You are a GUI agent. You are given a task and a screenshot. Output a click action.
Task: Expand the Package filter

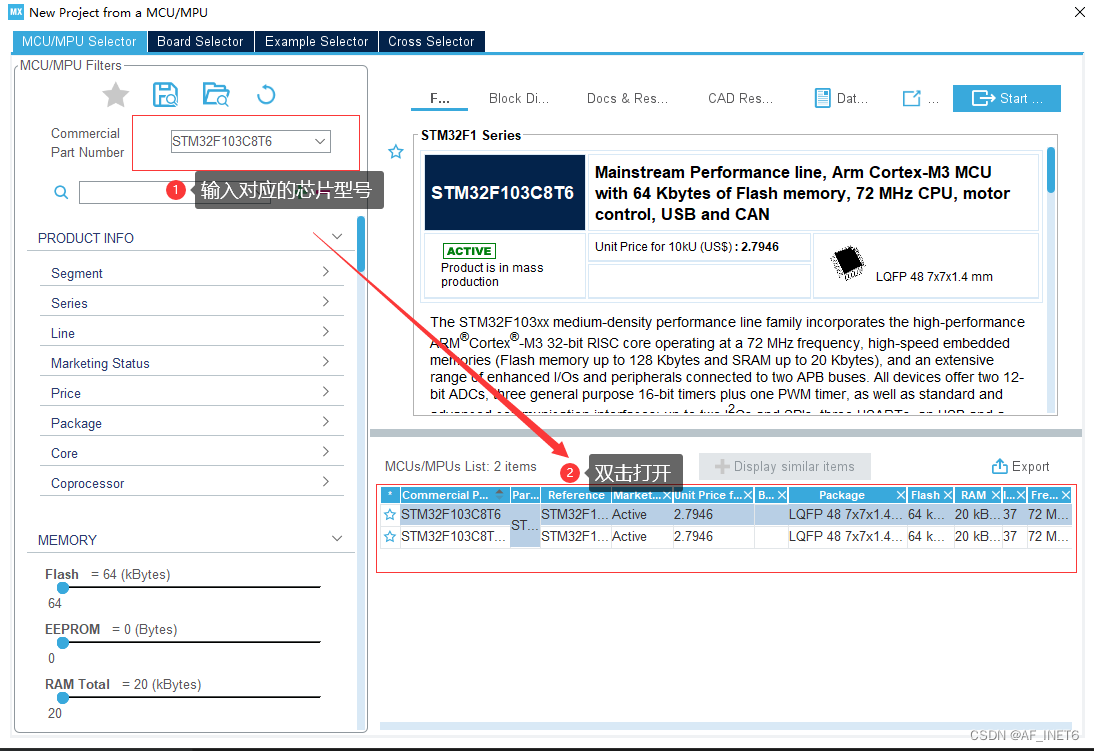[x=326, y=422]
